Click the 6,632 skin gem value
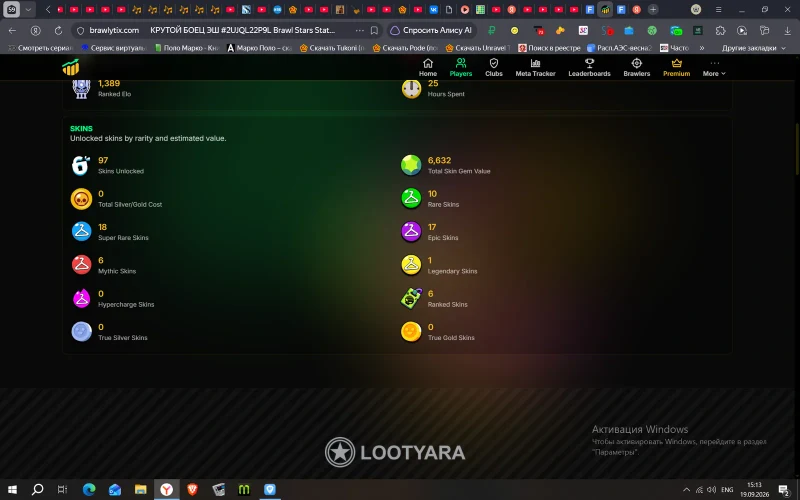The width and height of the screenshot is (800, 500). point(439,160)
